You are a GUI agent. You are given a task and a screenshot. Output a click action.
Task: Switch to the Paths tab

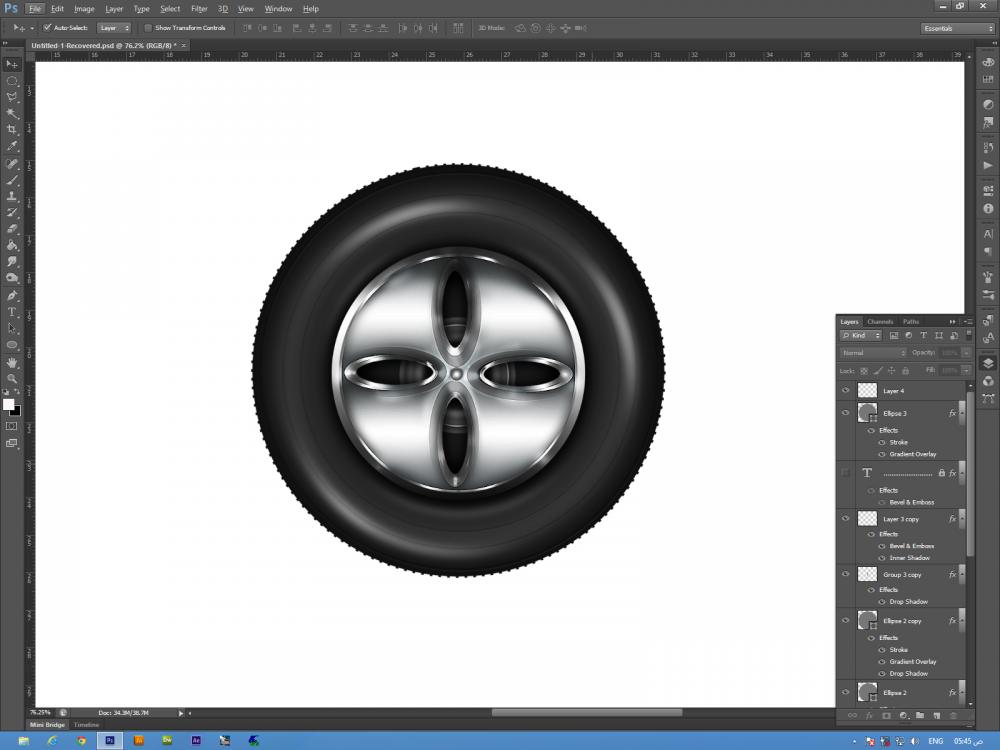[911, 321]
